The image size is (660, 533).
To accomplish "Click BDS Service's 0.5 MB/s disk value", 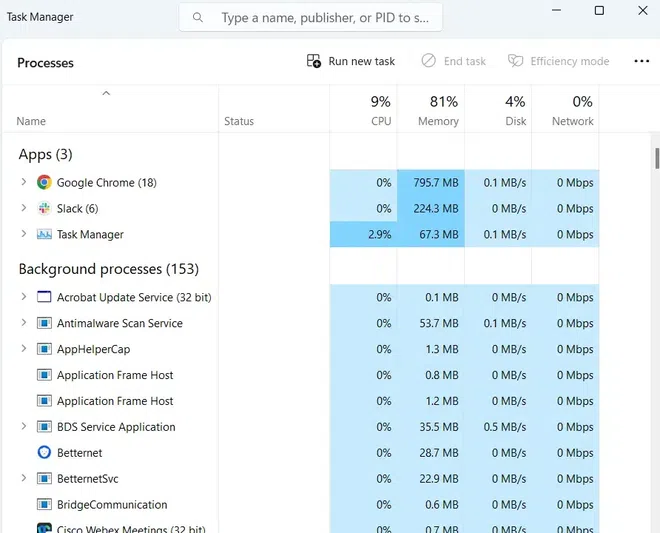I will (x=505, y=427).
